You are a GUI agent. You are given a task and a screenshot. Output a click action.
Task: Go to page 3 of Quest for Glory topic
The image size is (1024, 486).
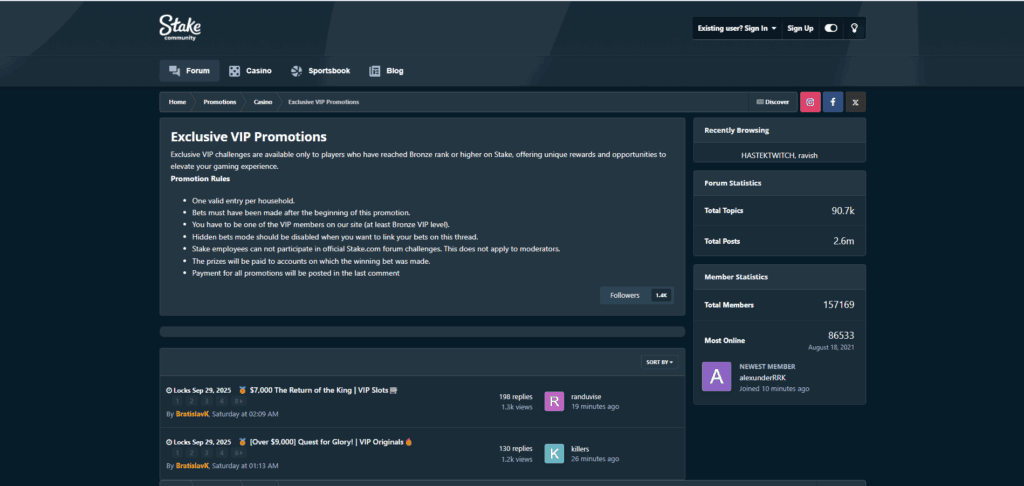[x=207, y=453]
